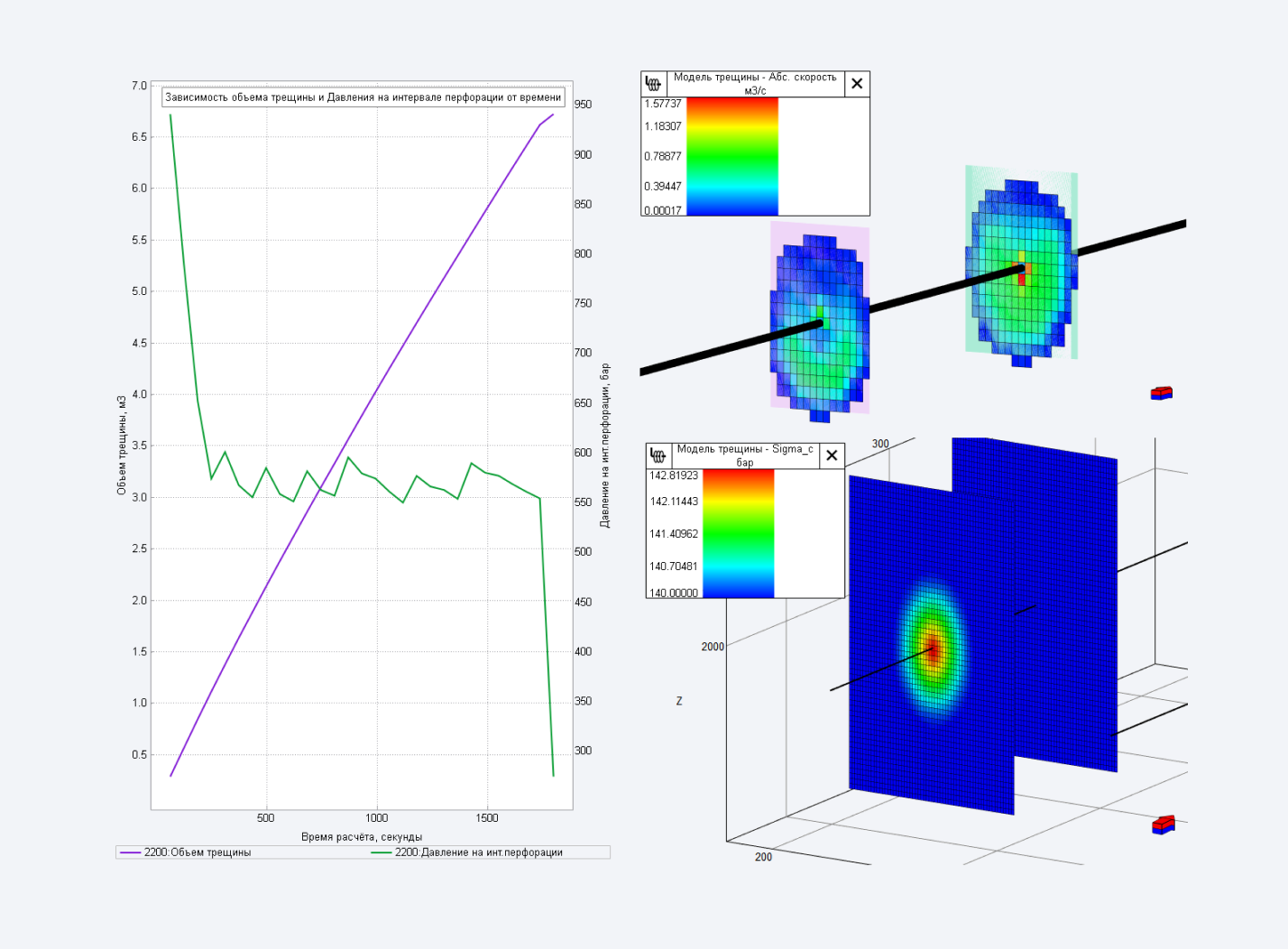Click the 3D axis letter Z
This screenshot has height=949, width=1288.
[679, 701]
